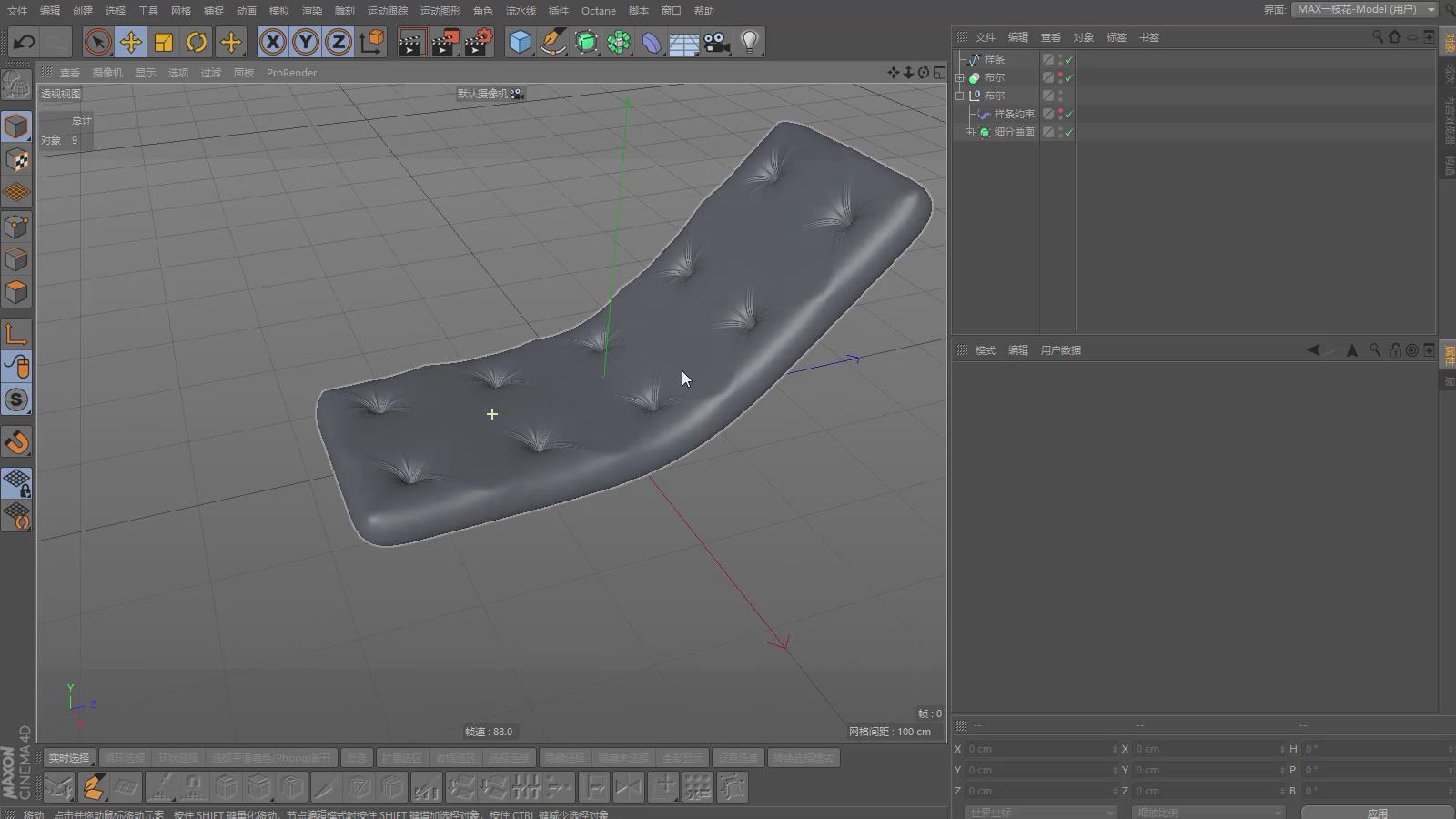Screen dimensions: 1456x819
Task: Click the 用户数据 menu
Action: 1061,350
